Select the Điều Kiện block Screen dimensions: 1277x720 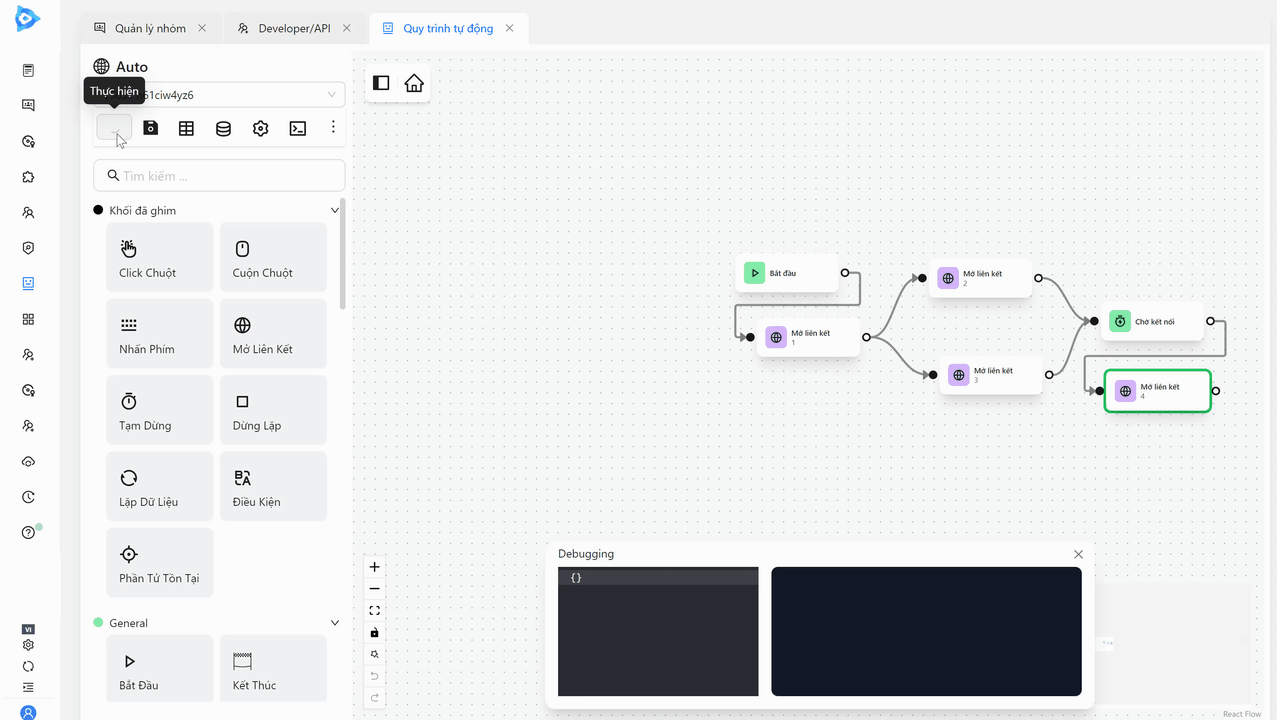(x=273, y=486)
